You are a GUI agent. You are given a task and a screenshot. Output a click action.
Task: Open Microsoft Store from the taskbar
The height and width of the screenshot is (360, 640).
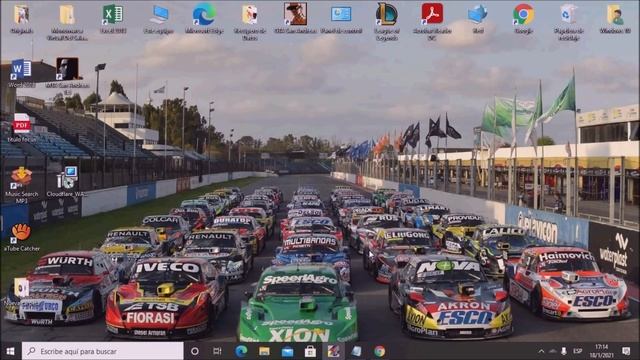tap(310, 351)
